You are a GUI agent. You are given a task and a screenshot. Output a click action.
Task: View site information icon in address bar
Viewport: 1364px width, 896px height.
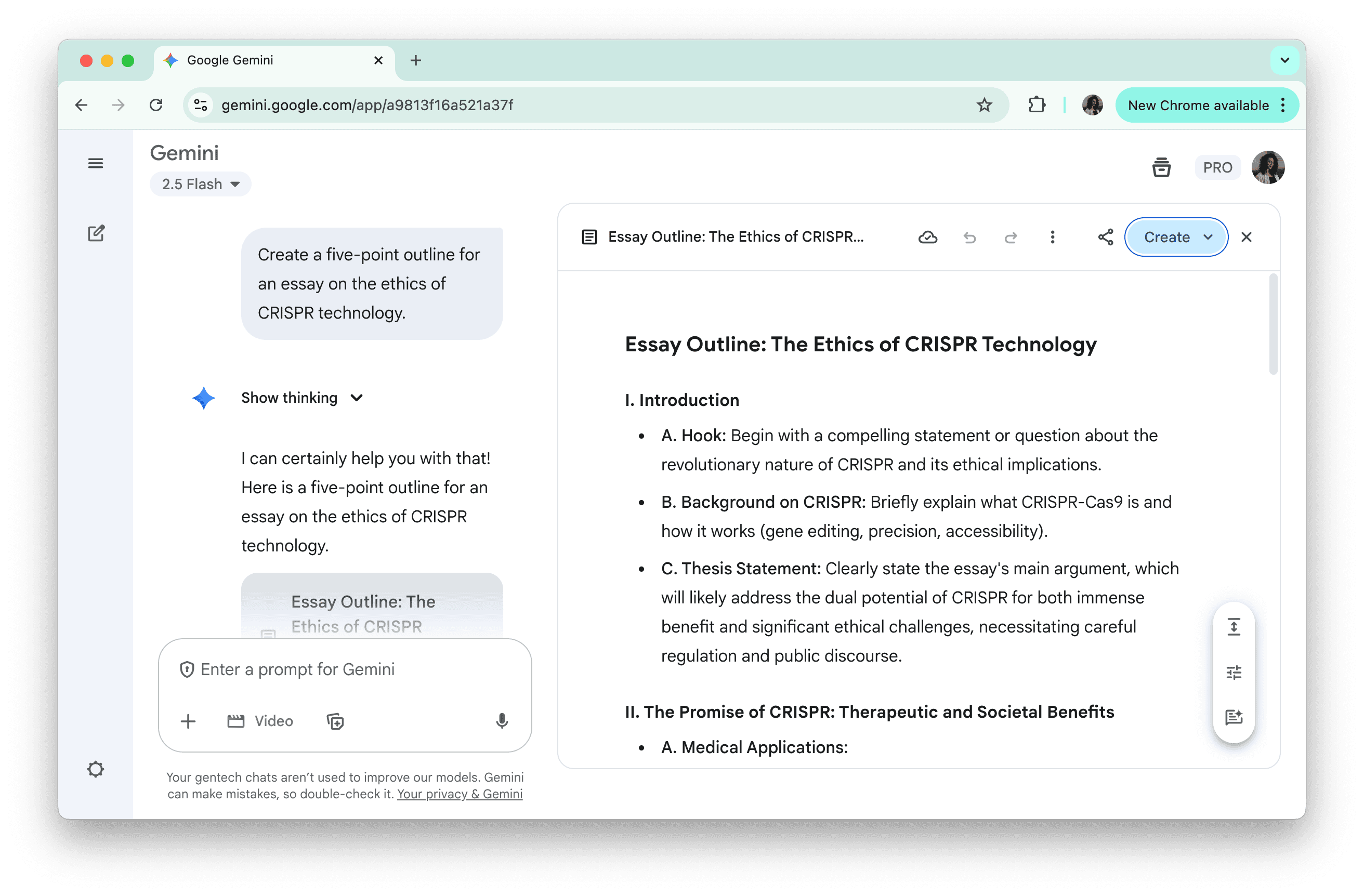tap(201, 105)
